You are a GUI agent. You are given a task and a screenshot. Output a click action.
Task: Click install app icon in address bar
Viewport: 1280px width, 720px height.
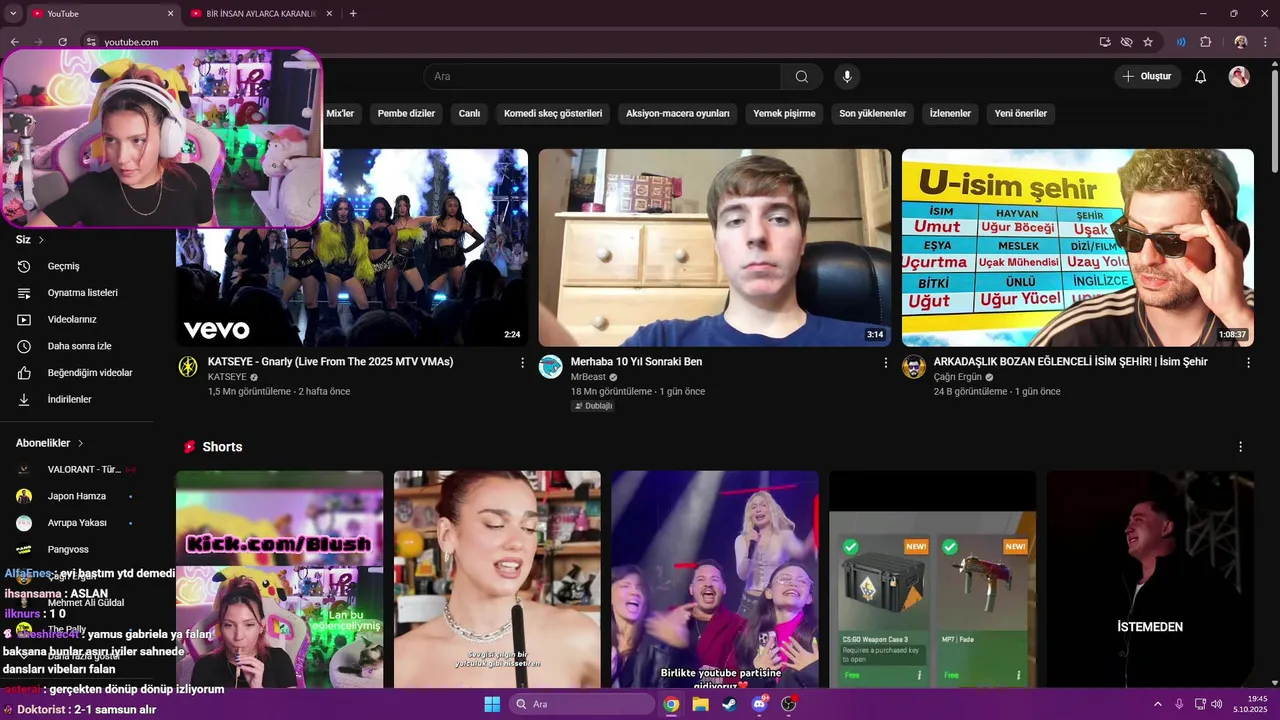(x=1105, y=42)
